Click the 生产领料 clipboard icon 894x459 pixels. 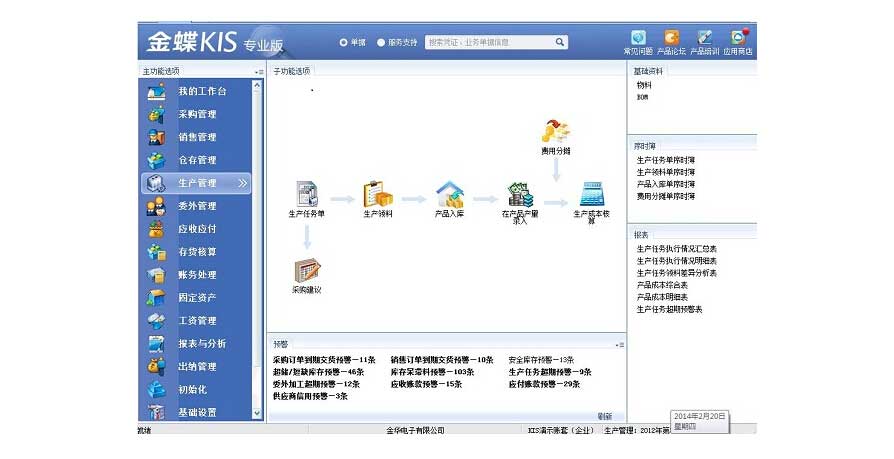[x=377, y=193]
